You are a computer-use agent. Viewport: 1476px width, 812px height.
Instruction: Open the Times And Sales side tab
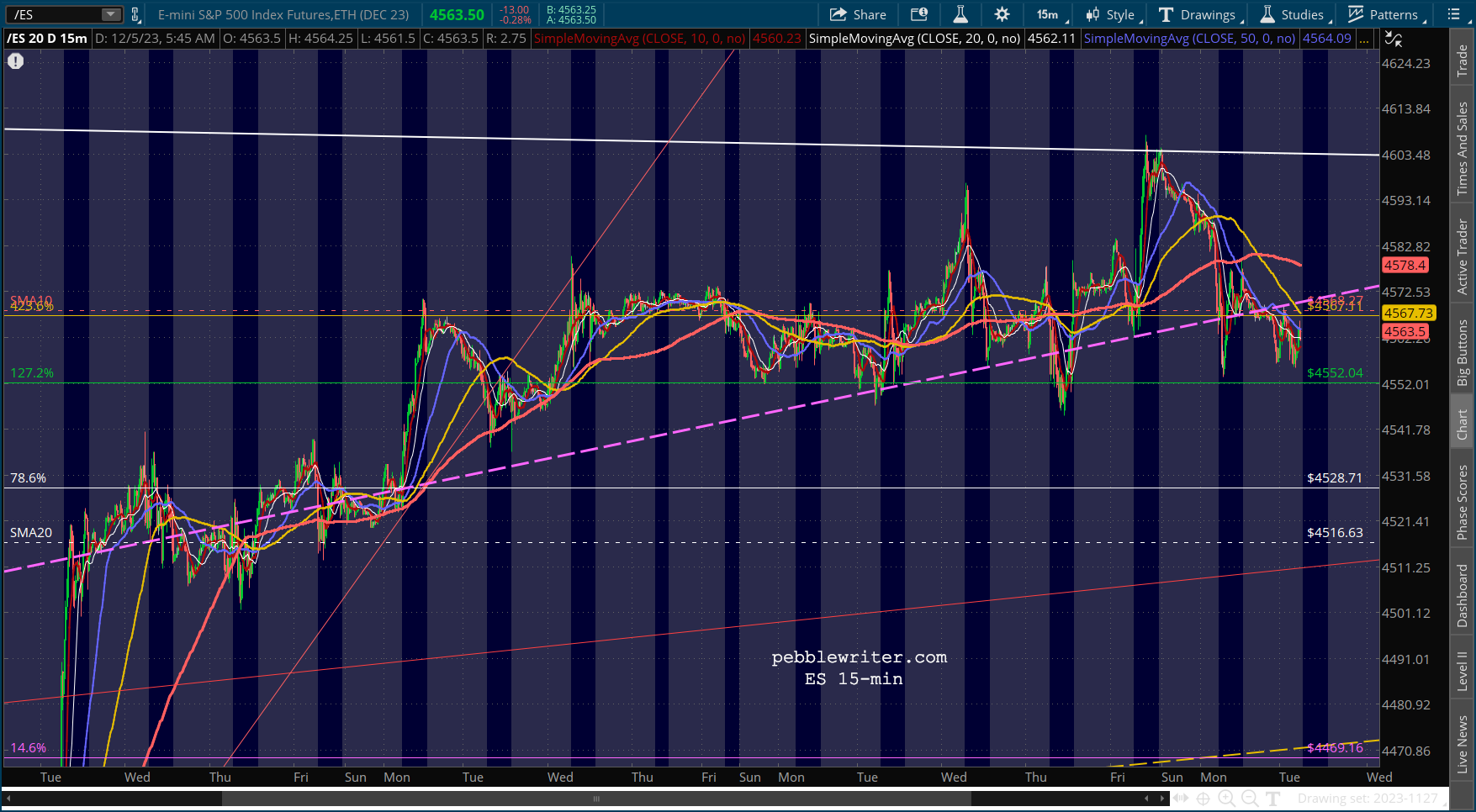[x=1463, y=149]
